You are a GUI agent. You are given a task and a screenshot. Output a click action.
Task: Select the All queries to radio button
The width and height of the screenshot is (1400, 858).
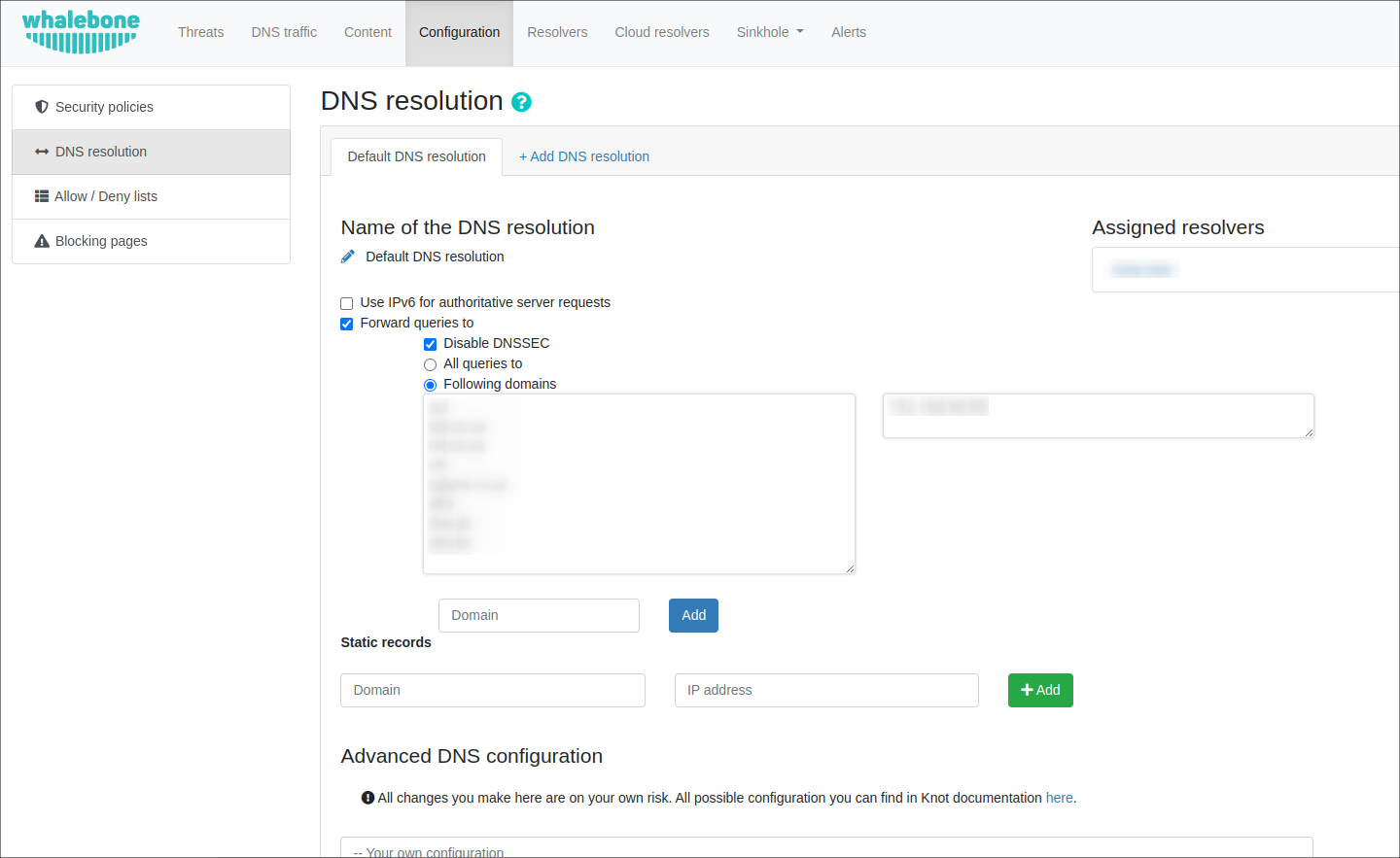click(430, 364)
